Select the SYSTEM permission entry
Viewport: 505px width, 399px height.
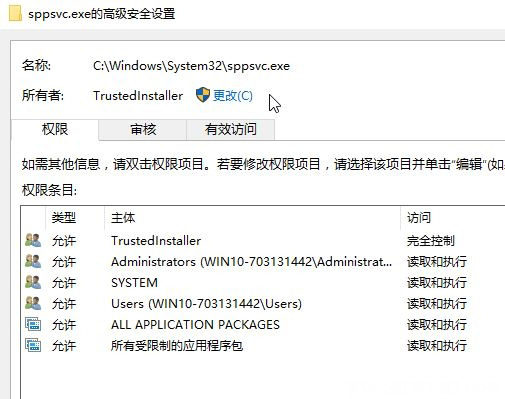tap(263, 283)
